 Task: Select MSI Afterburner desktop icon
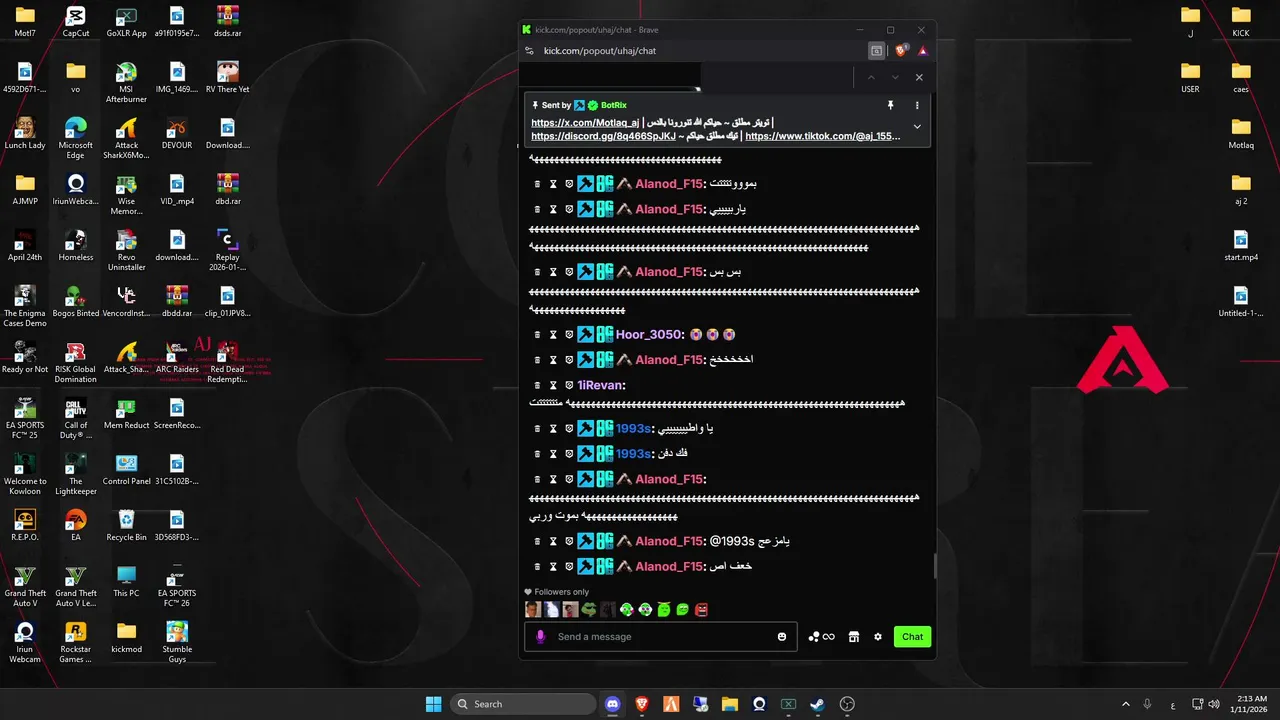click(x=126, y=82)
